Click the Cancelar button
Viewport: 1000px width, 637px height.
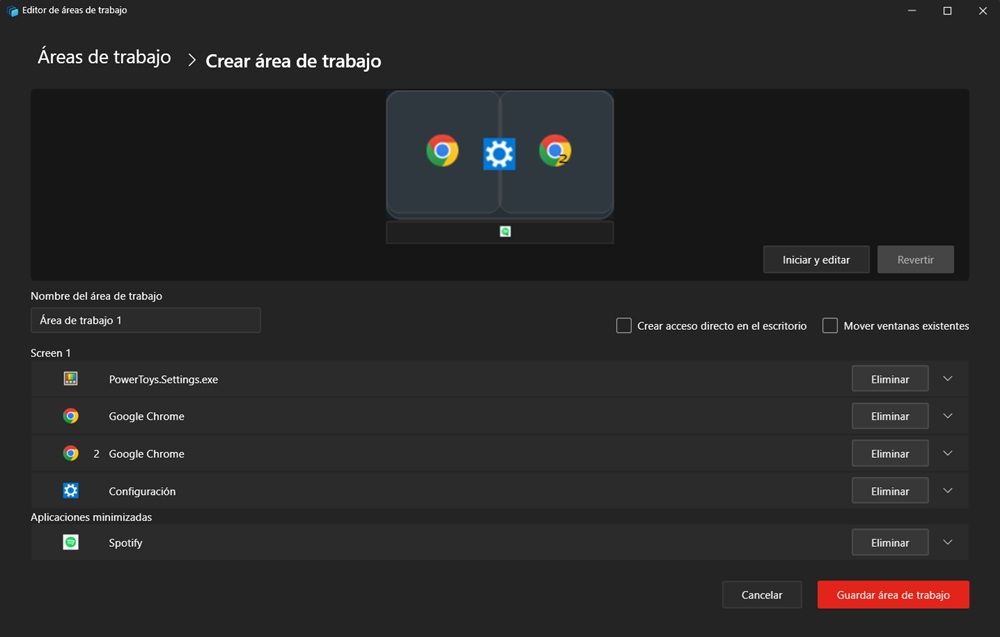click(x=762, y=595)
